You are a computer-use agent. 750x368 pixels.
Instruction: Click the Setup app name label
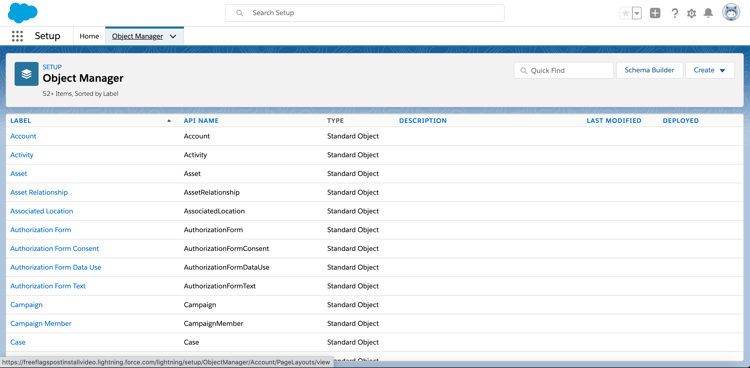pyautogui.click(x=47, y=36)
